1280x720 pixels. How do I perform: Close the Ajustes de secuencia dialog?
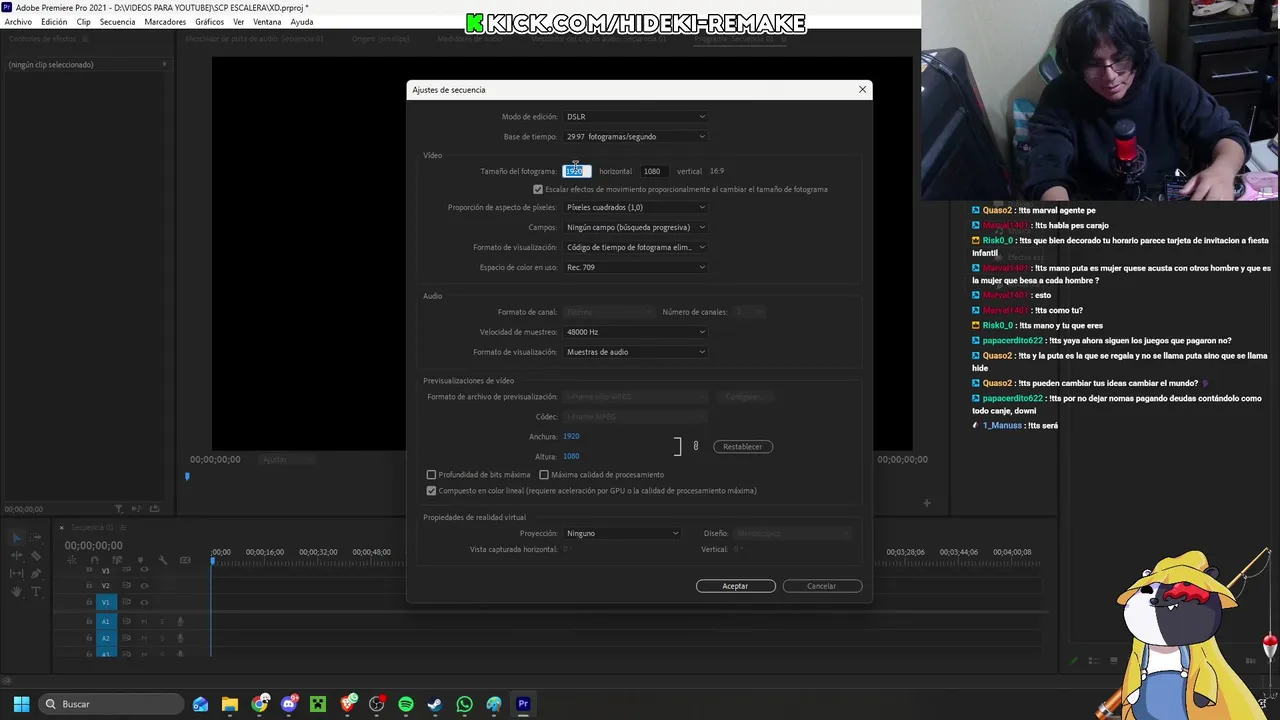862,90
